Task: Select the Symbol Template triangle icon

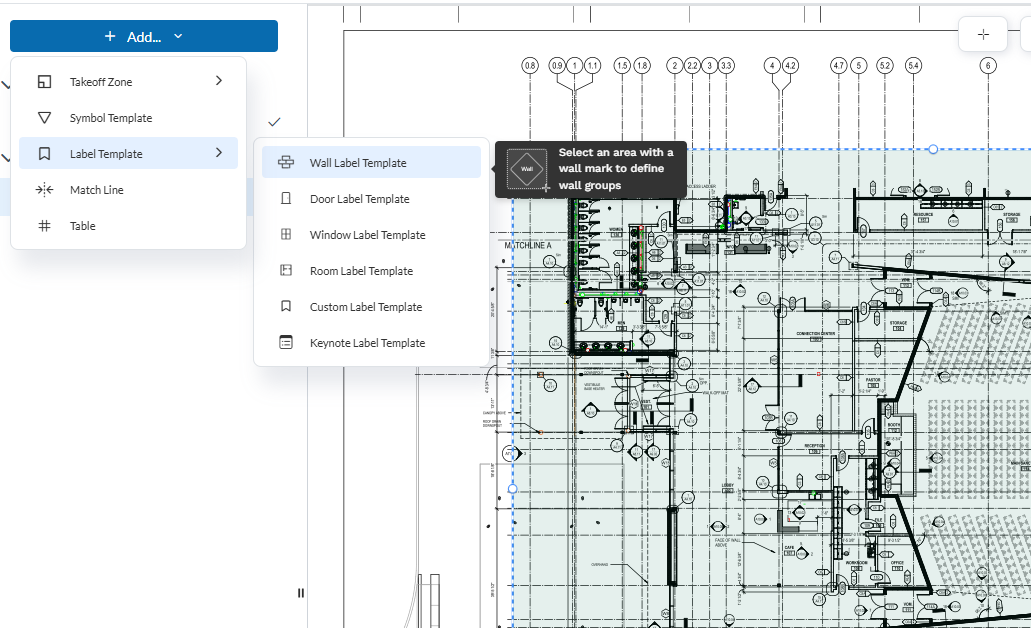Action: pyautogui.click(x=44, y=117)
